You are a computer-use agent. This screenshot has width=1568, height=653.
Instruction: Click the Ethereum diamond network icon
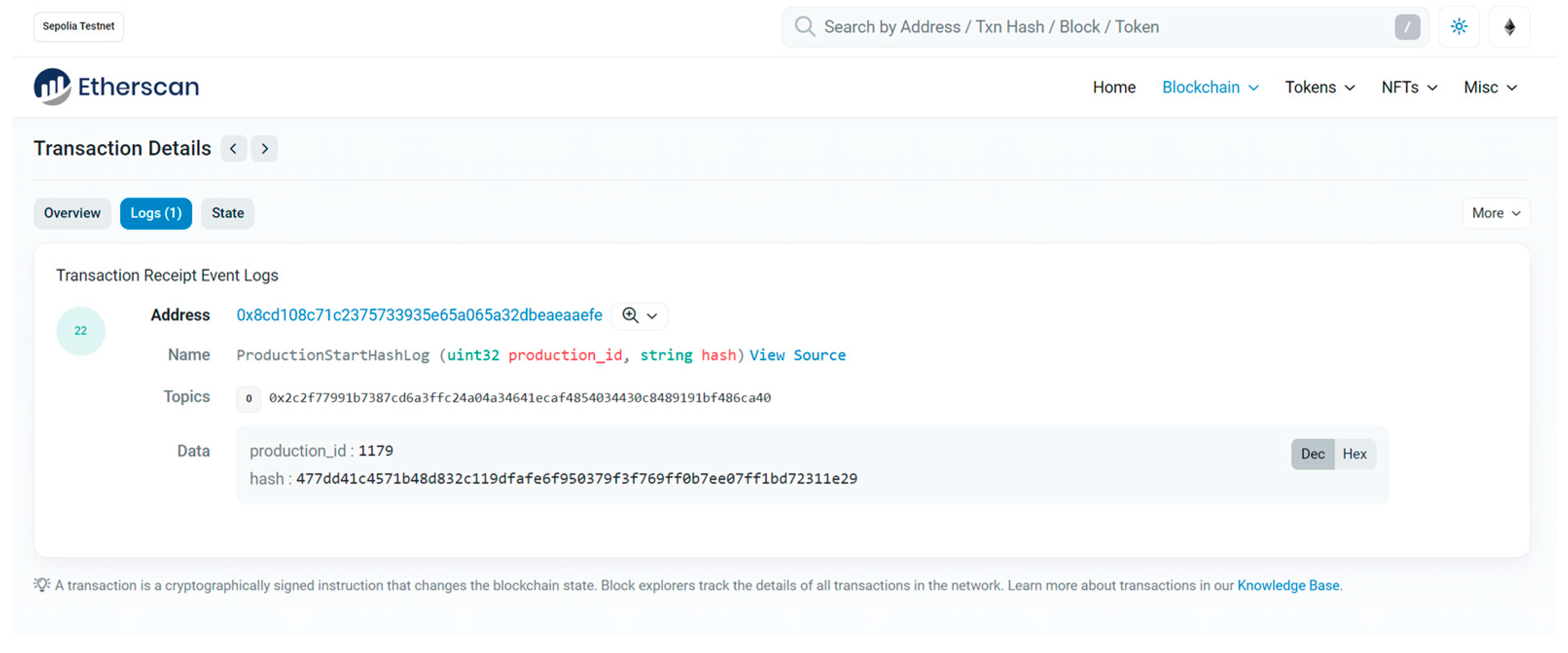pos(1509,27)
